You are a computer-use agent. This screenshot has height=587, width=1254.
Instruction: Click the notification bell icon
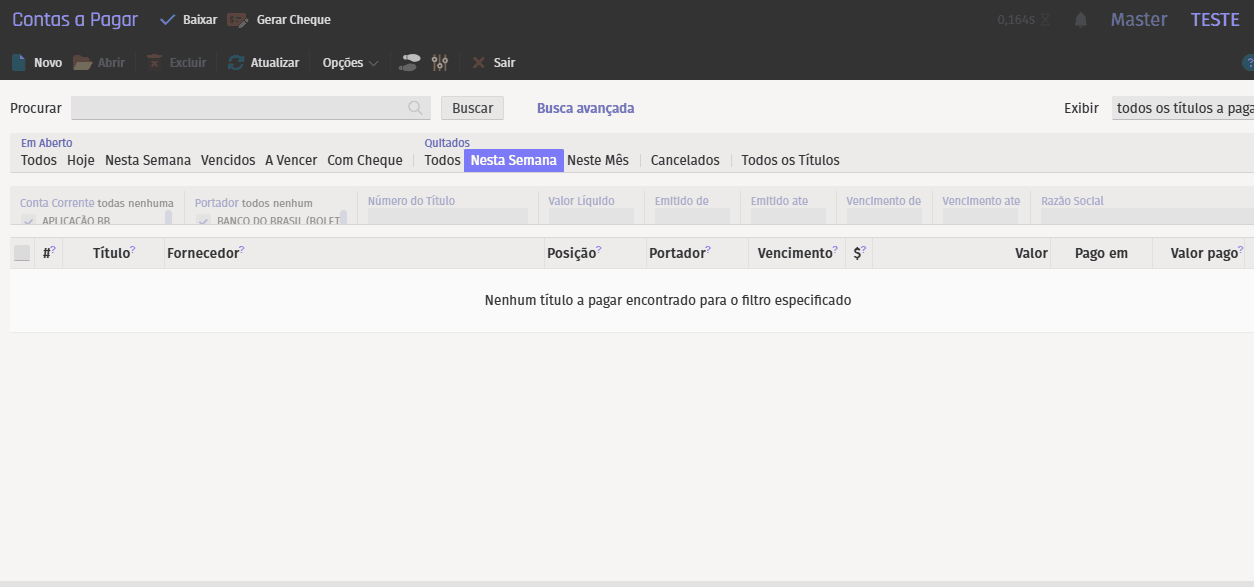(1080, 20)
